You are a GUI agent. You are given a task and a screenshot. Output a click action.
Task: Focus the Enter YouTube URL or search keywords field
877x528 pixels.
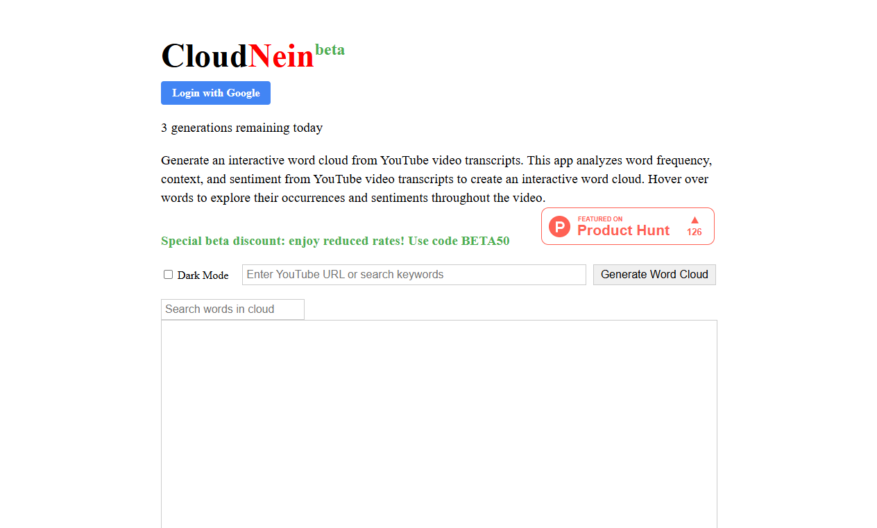(x=414, y=275)
